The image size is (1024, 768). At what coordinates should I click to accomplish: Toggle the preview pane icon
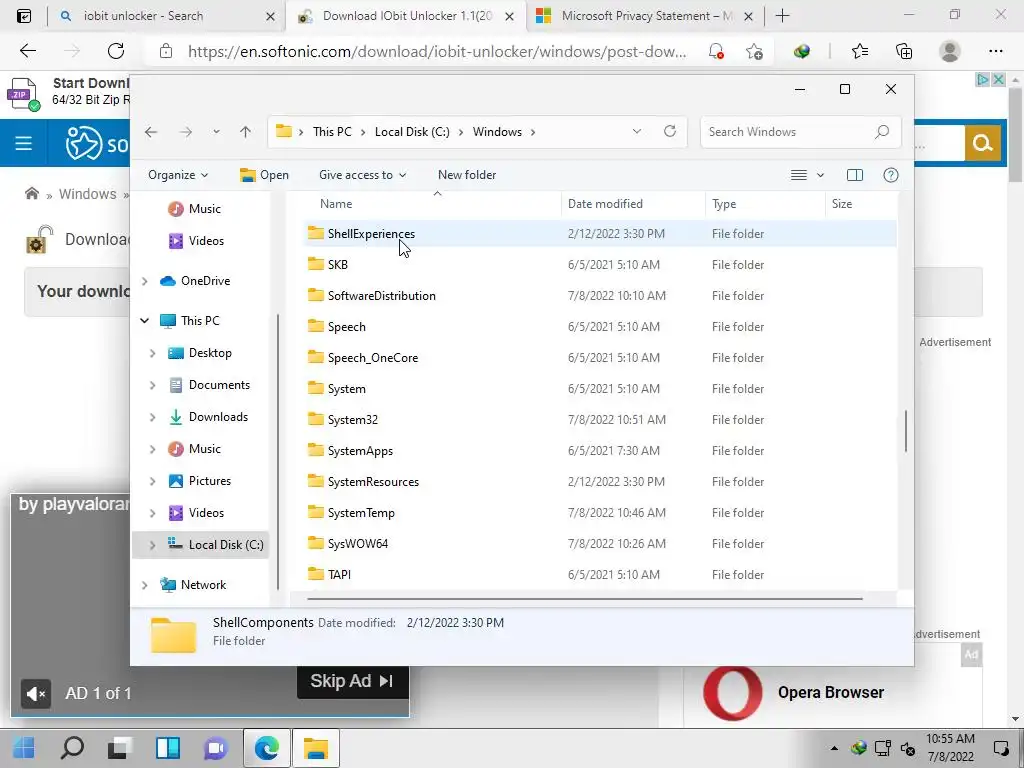[855, 175]
